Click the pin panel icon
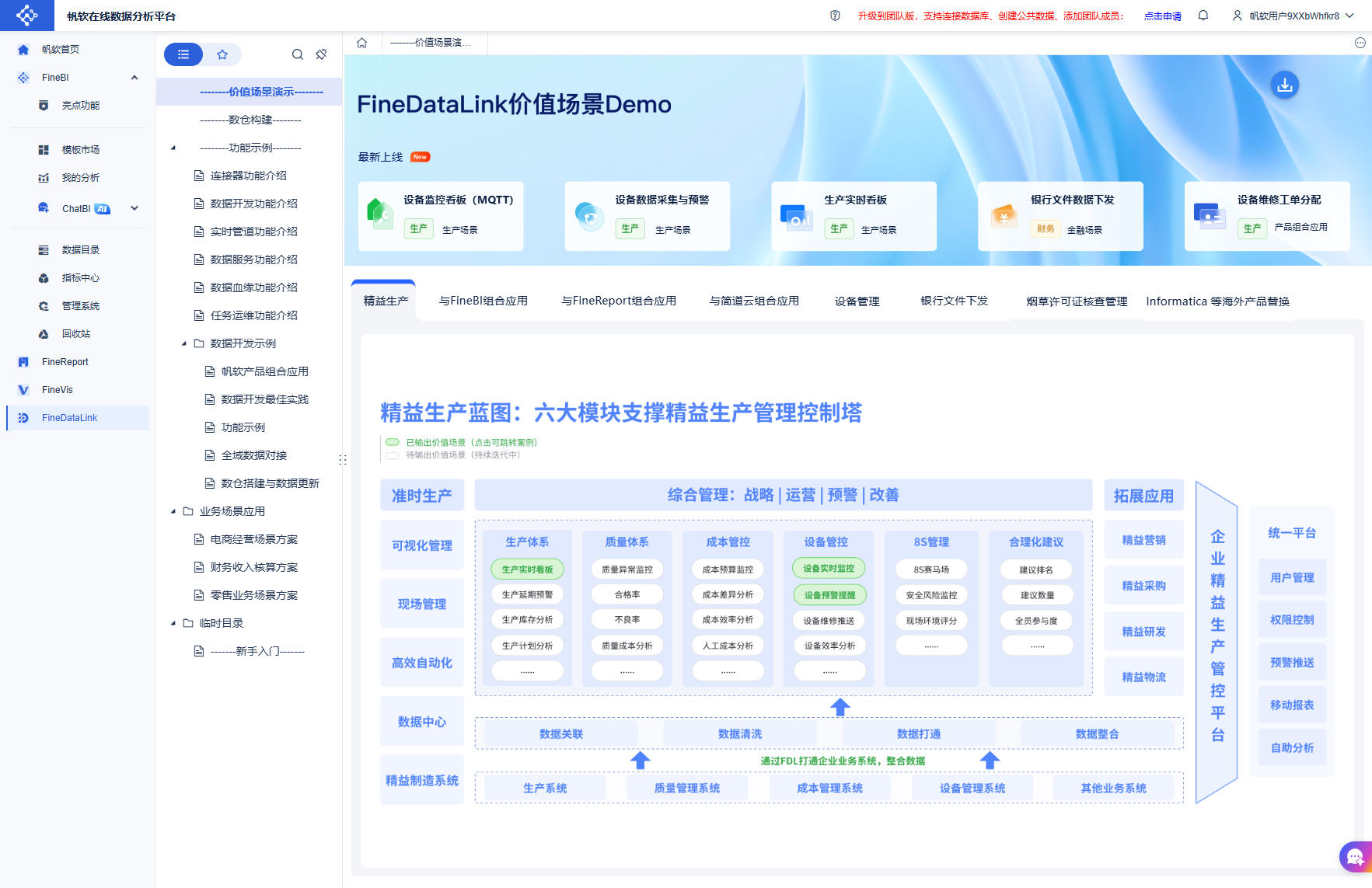 coord(321,54)
